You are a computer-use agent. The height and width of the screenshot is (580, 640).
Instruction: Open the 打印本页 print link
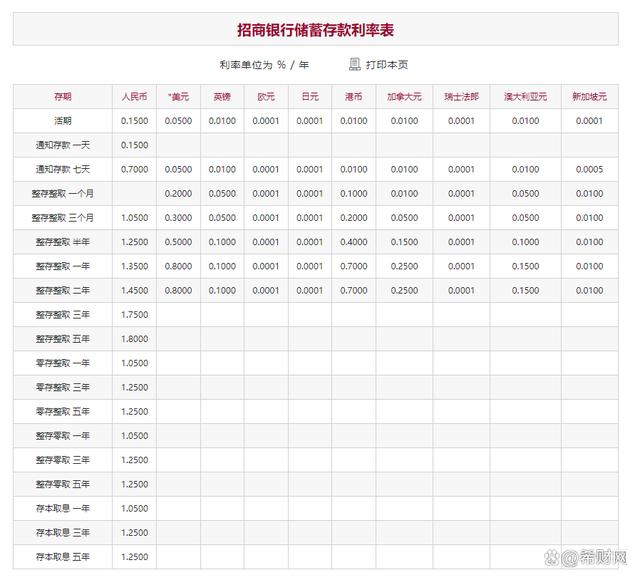pos(387,65)
